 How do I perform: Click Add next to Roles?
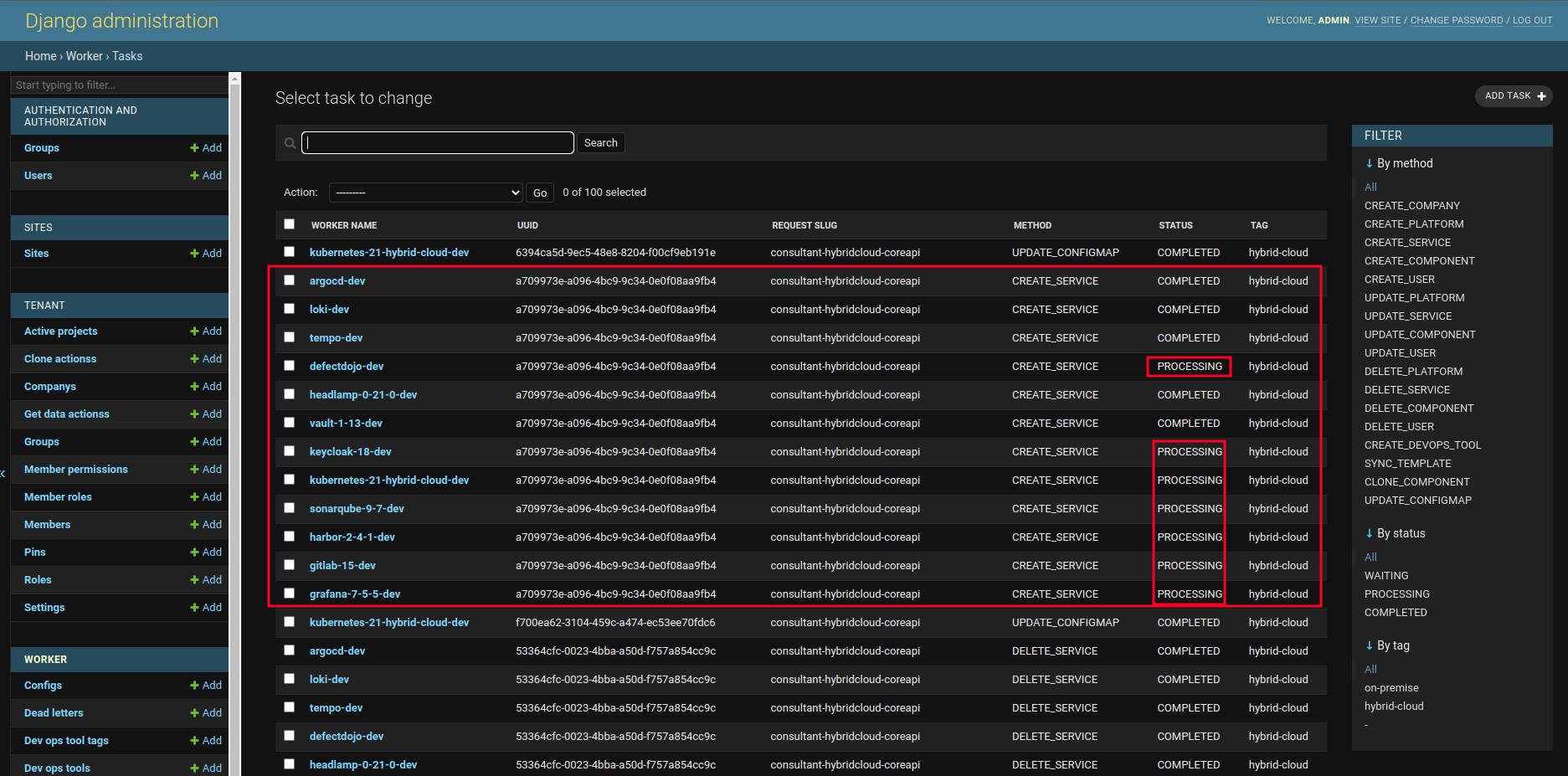point(206,580)
